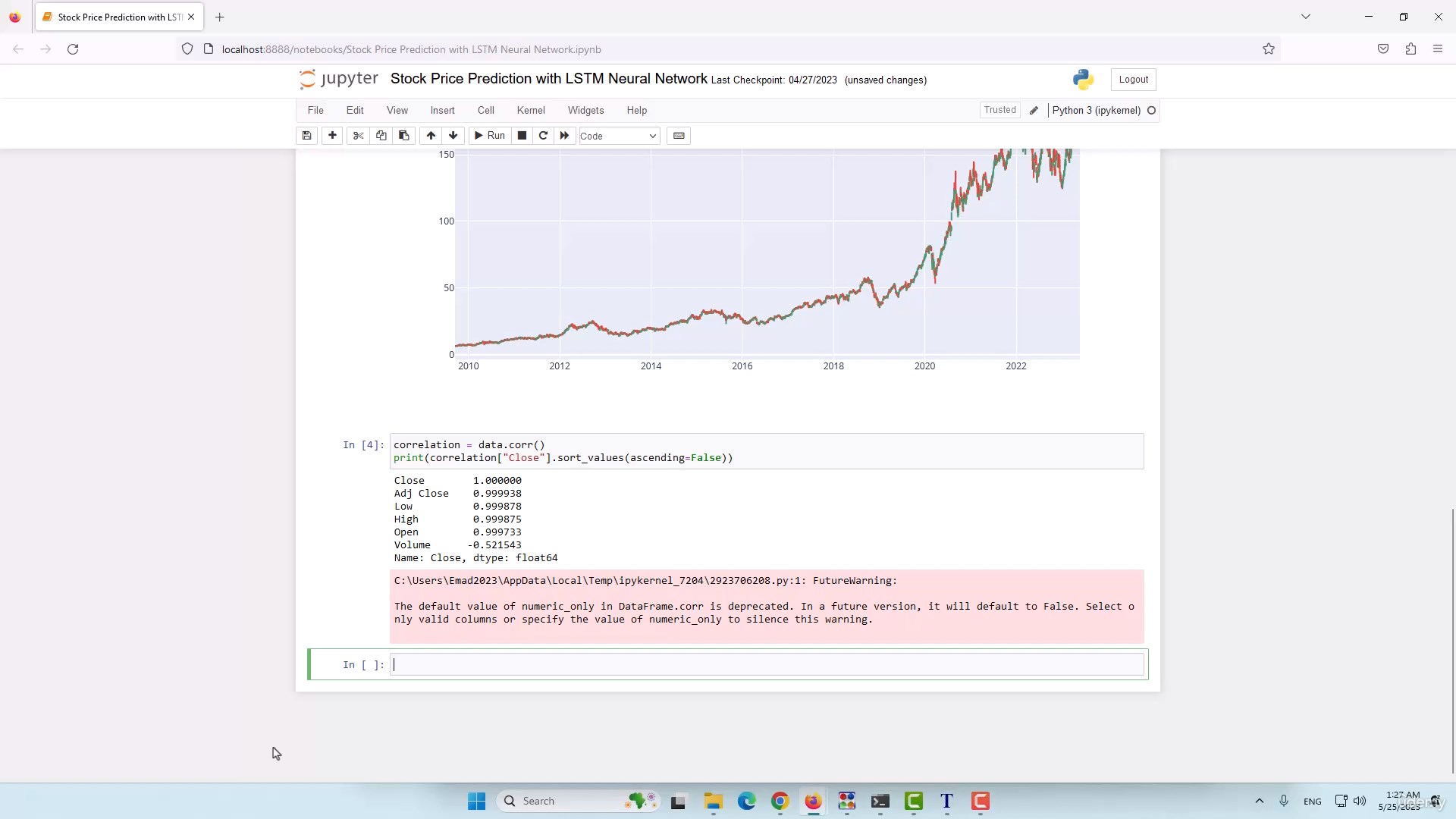
Task: Interrupt the kernel with the stop icon
Action: tap(522, 136)
